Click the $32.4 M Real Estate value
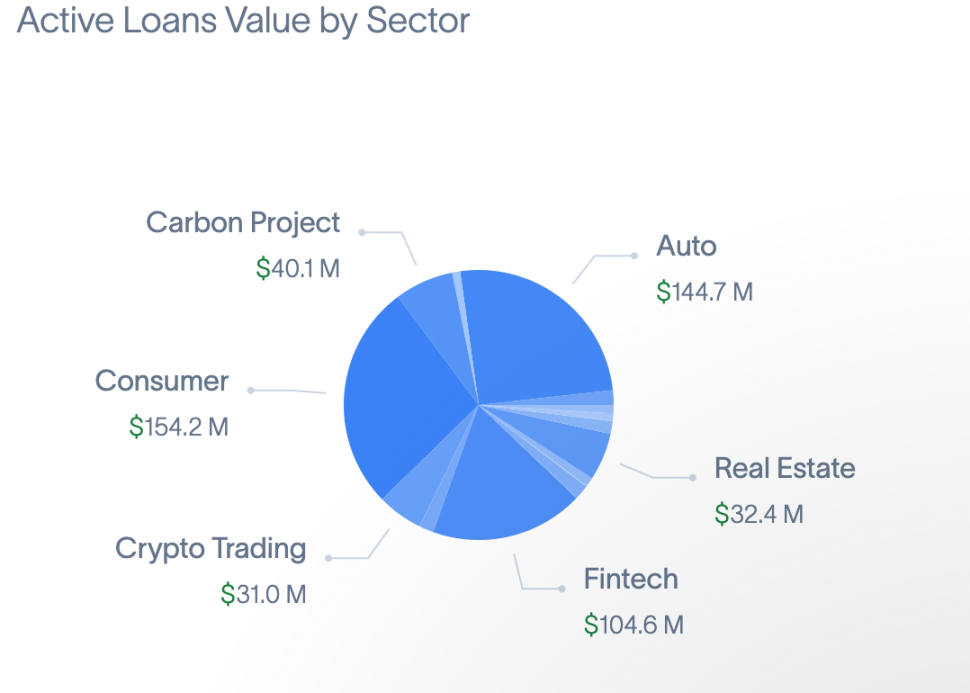Viewport: 970px width, 693px height. 759,514
